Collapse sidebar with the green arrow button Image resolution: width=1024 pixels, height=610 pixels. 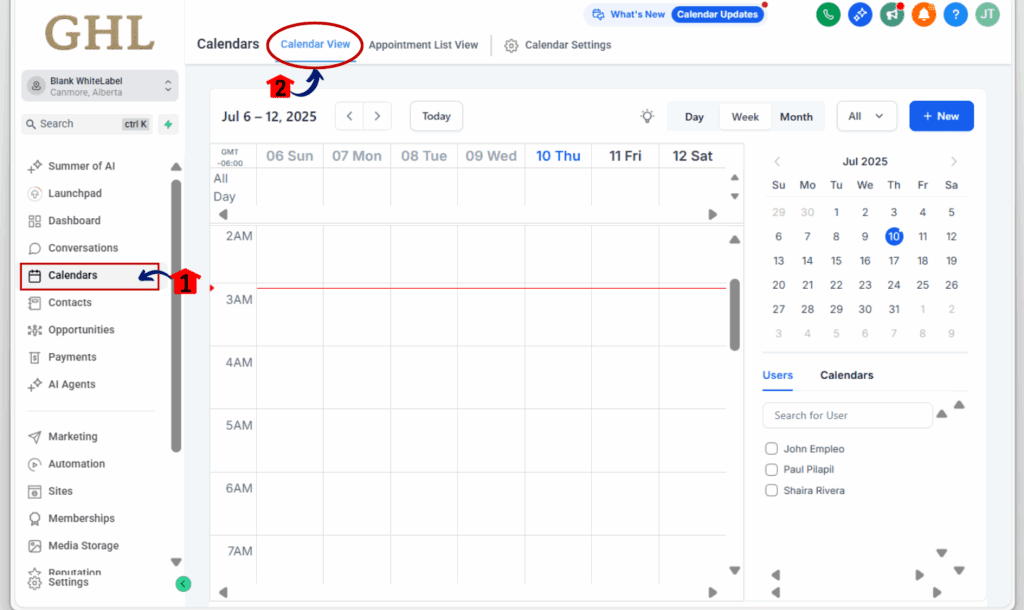coord(184,584)
